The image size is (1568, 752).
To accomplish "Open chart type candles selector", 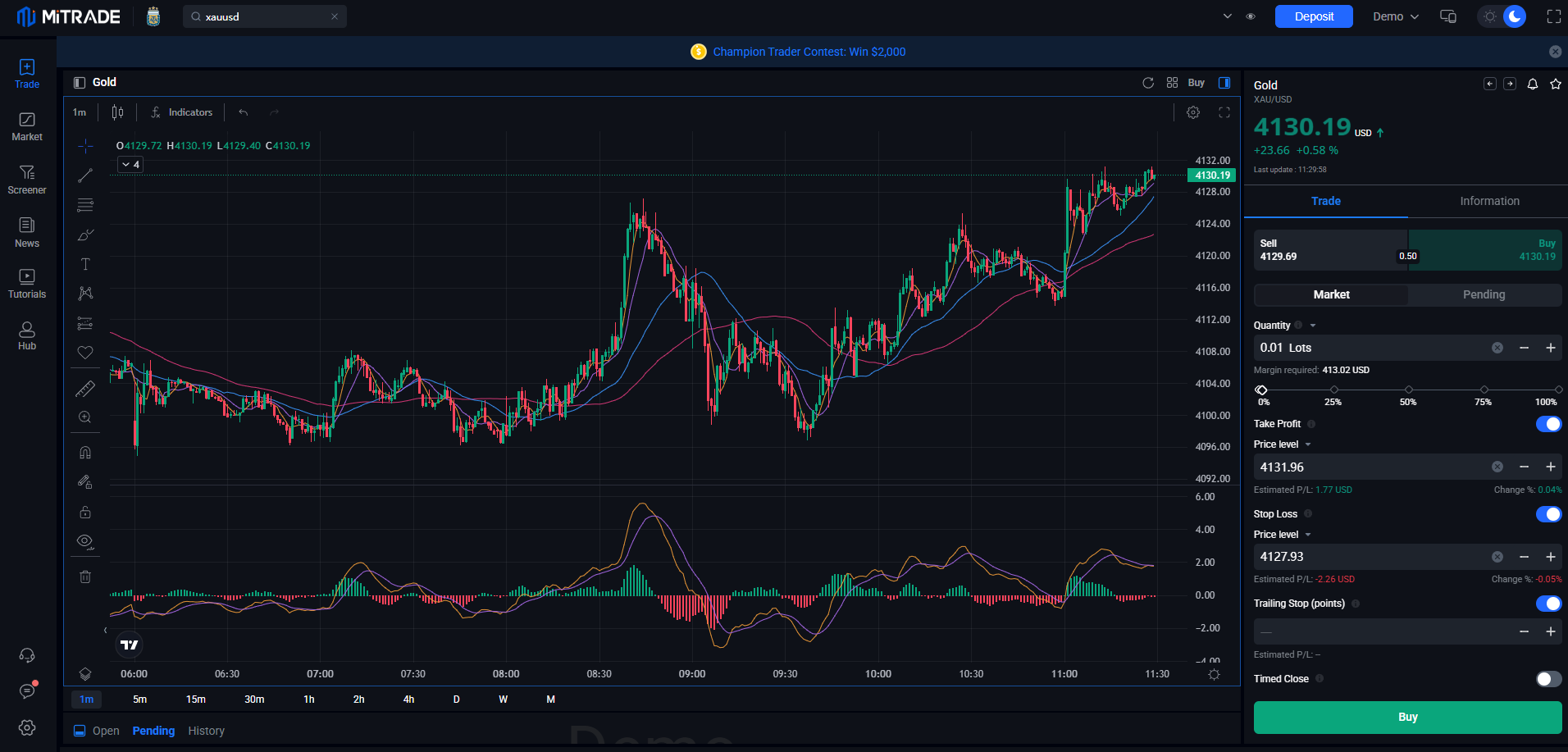I will (118, 112).
